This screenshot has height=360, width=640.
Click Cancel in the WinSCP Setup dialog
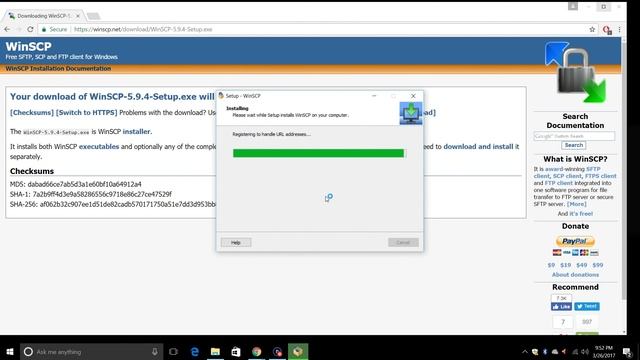pyautogui.click(x=403, y=242)
